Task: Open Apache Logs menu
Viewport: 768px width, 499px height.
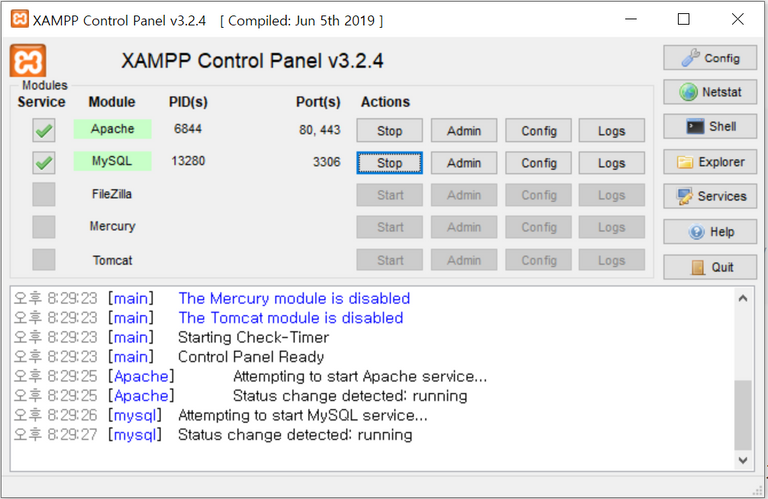Action: pos(612,131)
